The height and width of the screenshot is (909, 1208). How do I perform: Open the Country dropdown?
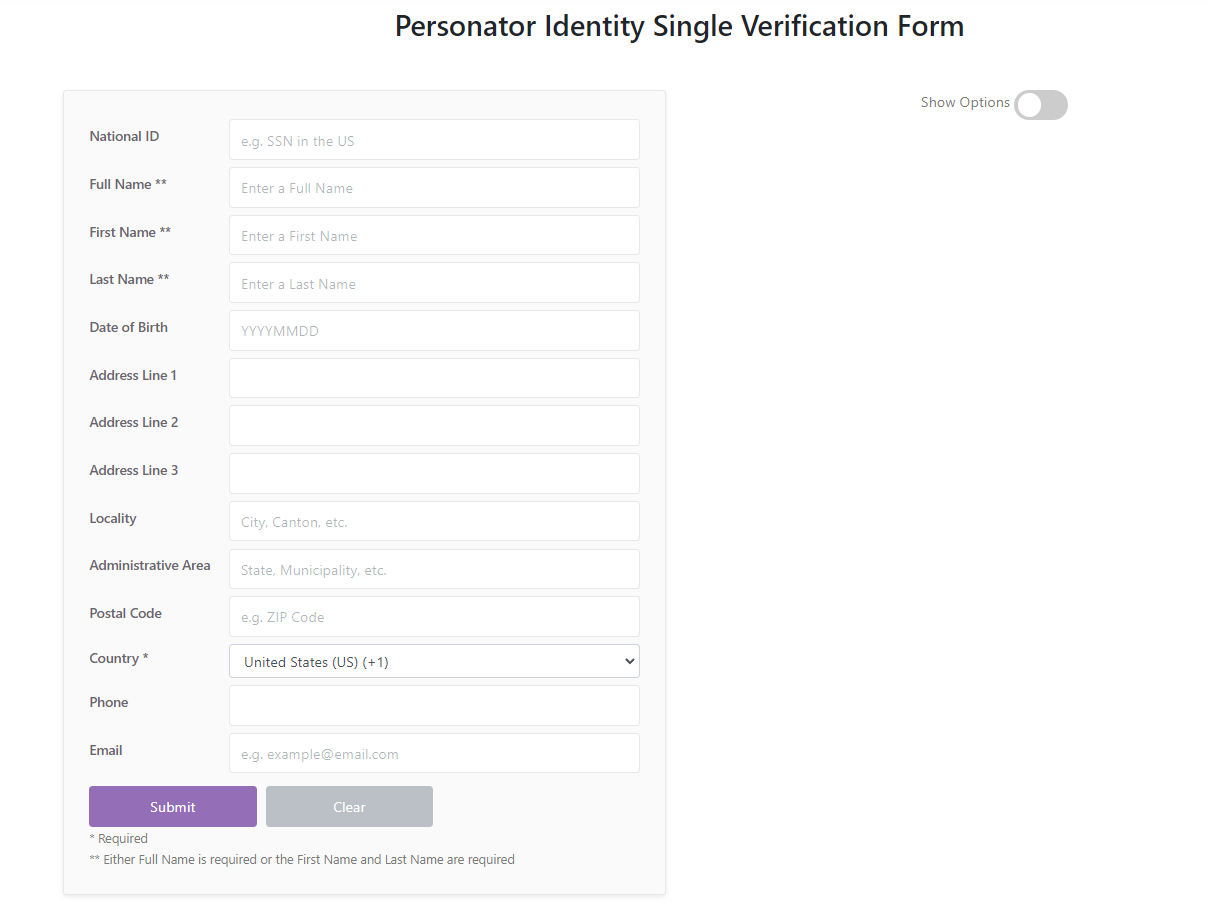click(434, 661)
